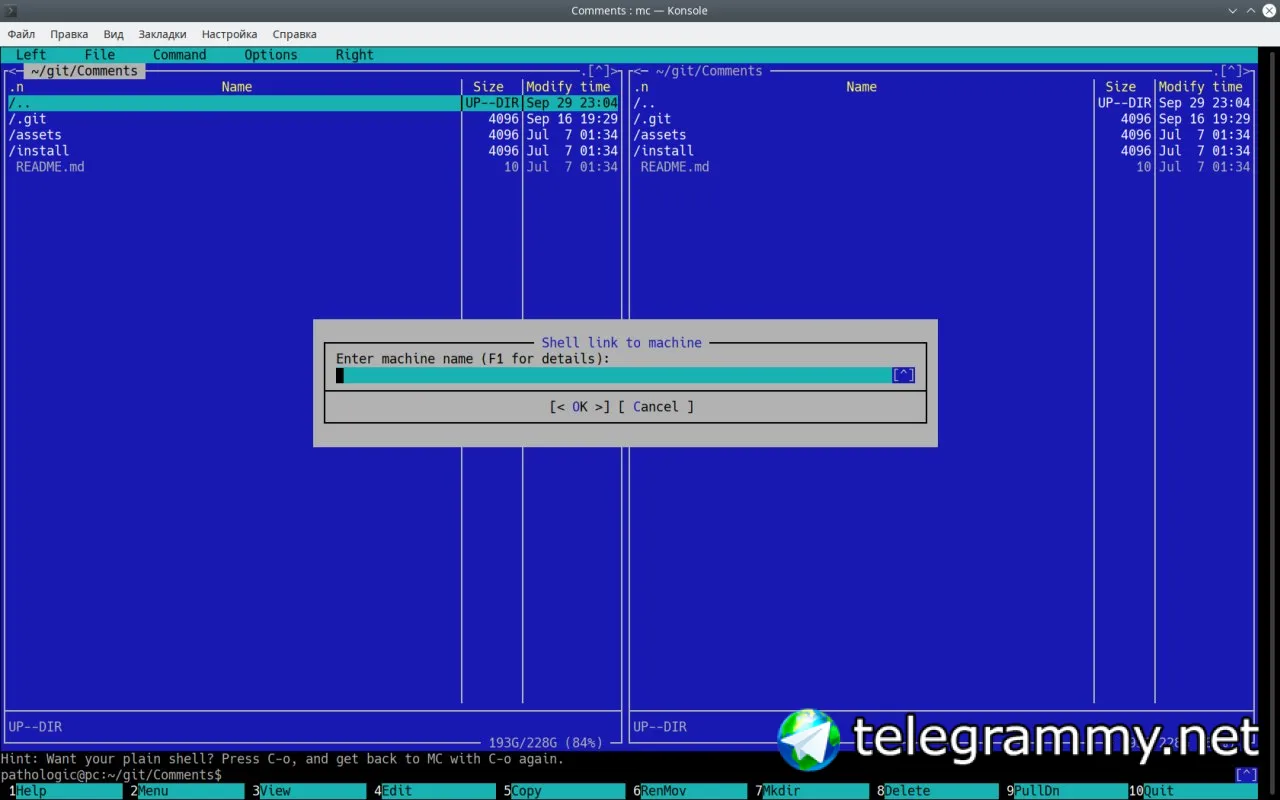The height and width of the screenshot is (800, 1280).
Task: Open the Command menu in mc
Action: click(x=180, y=55)
